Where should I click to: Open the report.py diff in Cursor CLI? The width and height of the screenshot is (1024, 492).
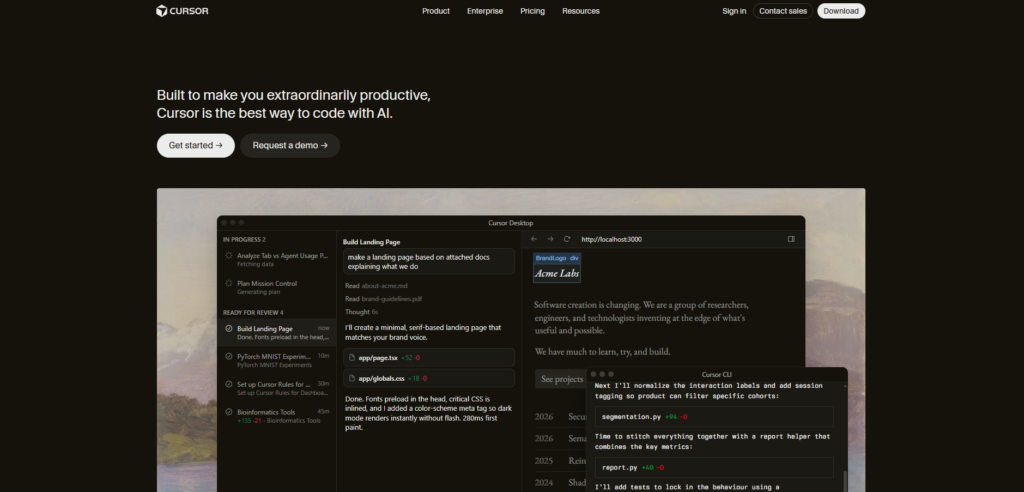[x=714, y=467]
